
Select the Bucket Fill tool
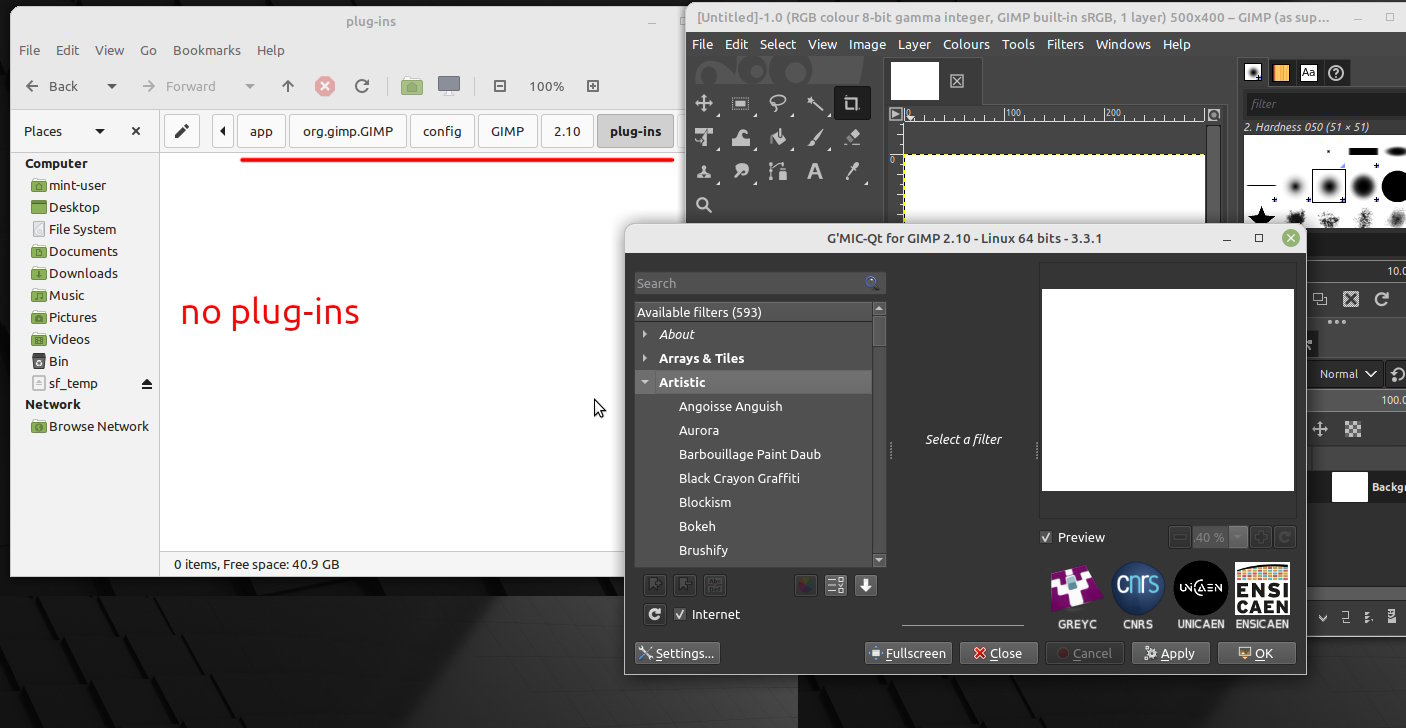tap(778, 137)
